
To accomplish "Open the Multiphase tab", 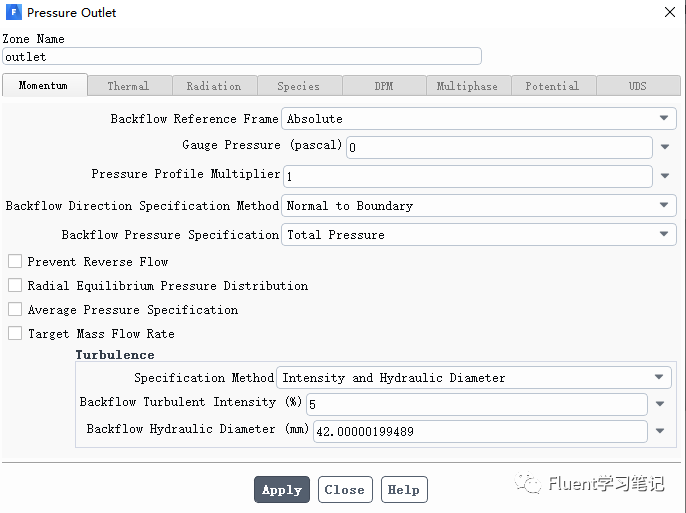I will [x=469, y=86].
